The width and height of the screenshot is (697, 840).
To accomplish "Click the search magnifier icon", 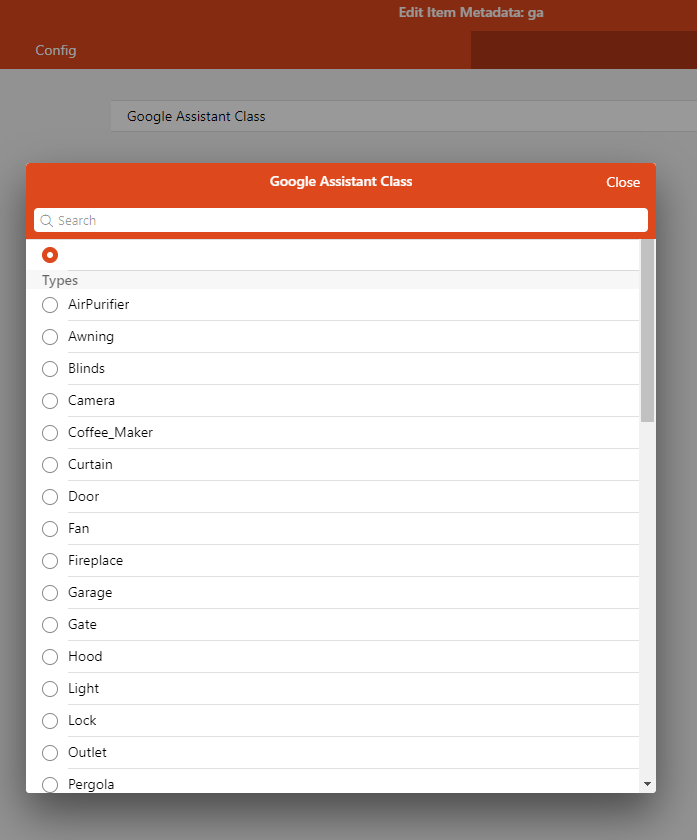I will (46, 221).
